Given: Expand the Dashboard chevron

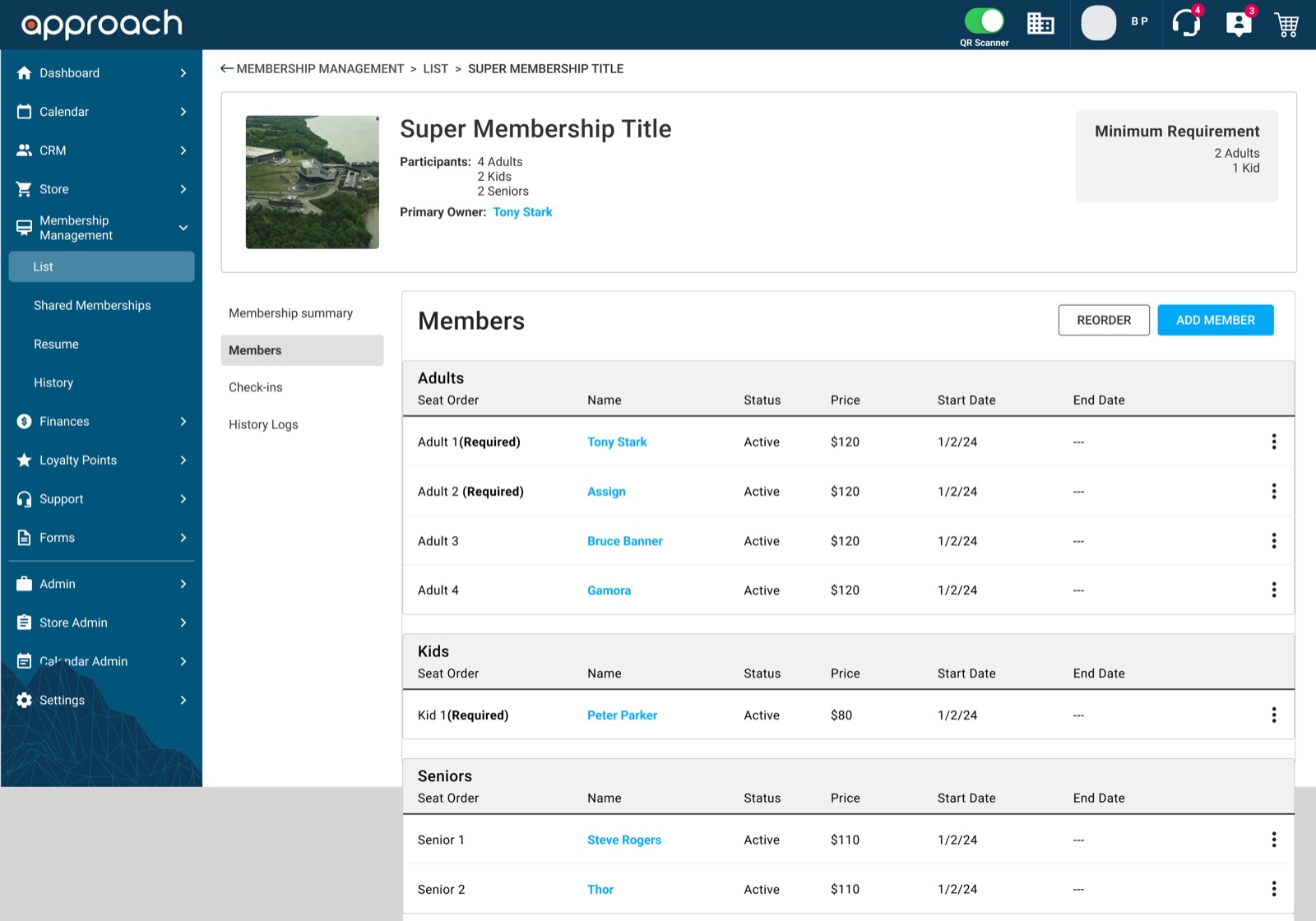Looking at the screenshot, I should 183,72.
